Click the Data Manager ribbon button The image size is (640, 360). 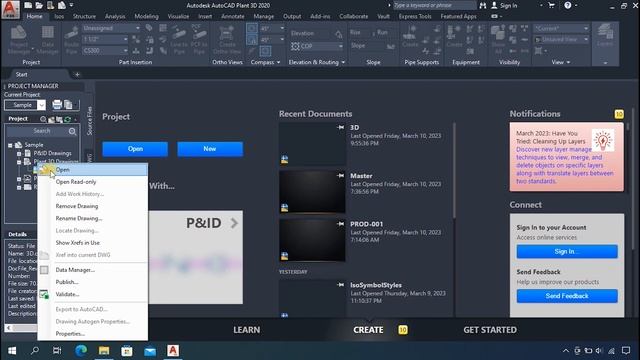click(x=47, y=40)
